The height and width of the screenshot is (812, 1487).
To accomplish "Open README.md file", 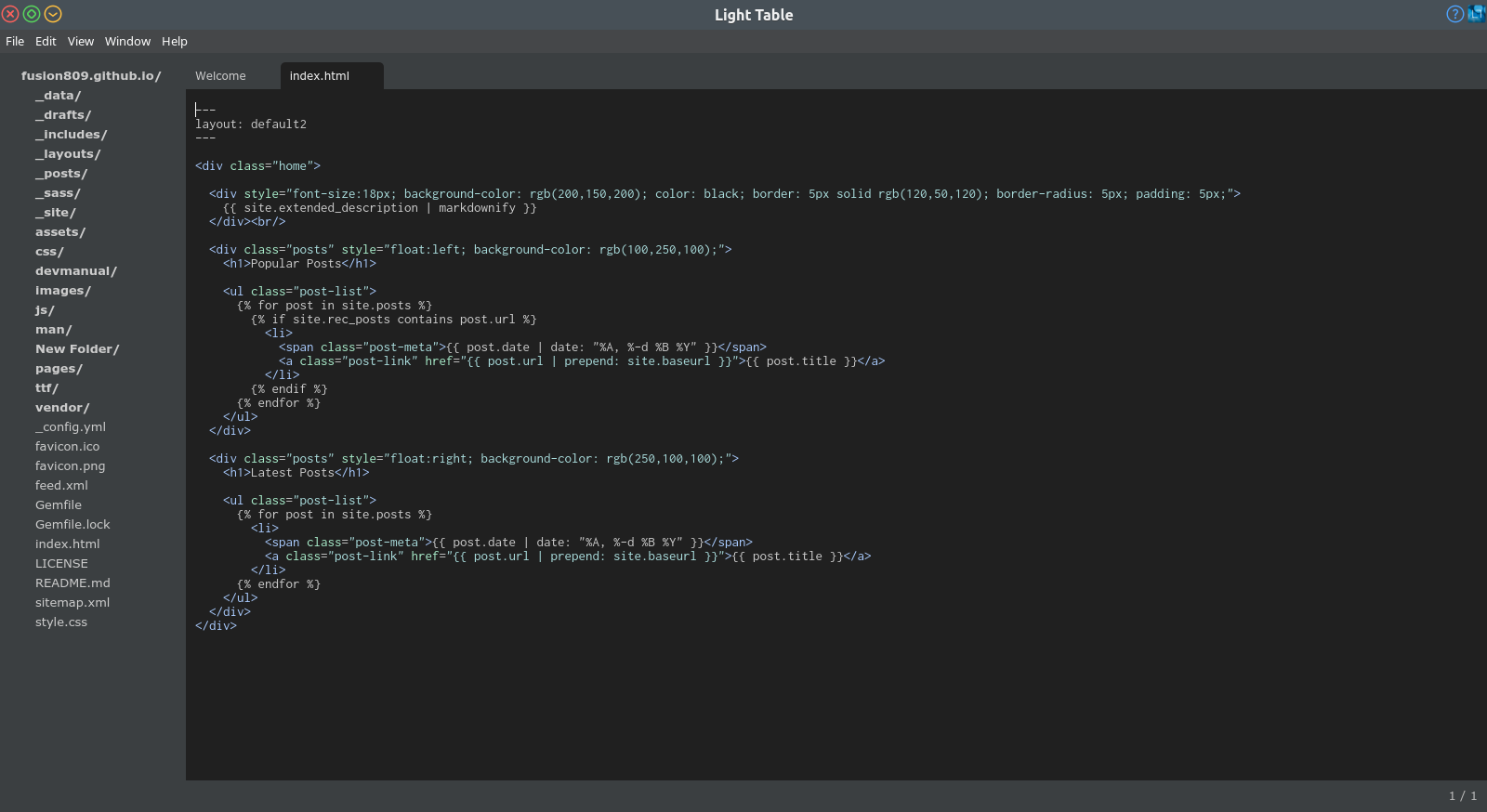I will [72, 583].
